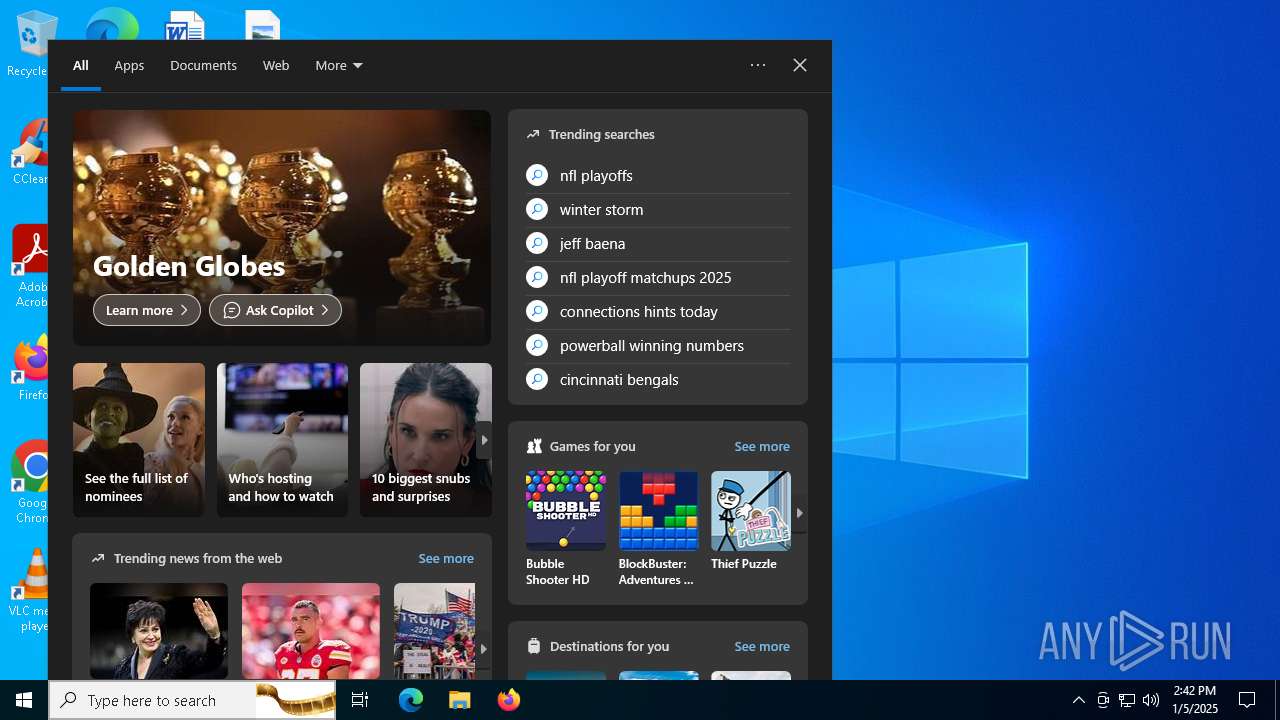This screenshot has height=720, width=1280.
Task: Open See the full list of nominees card
Action: coord(139,440)
